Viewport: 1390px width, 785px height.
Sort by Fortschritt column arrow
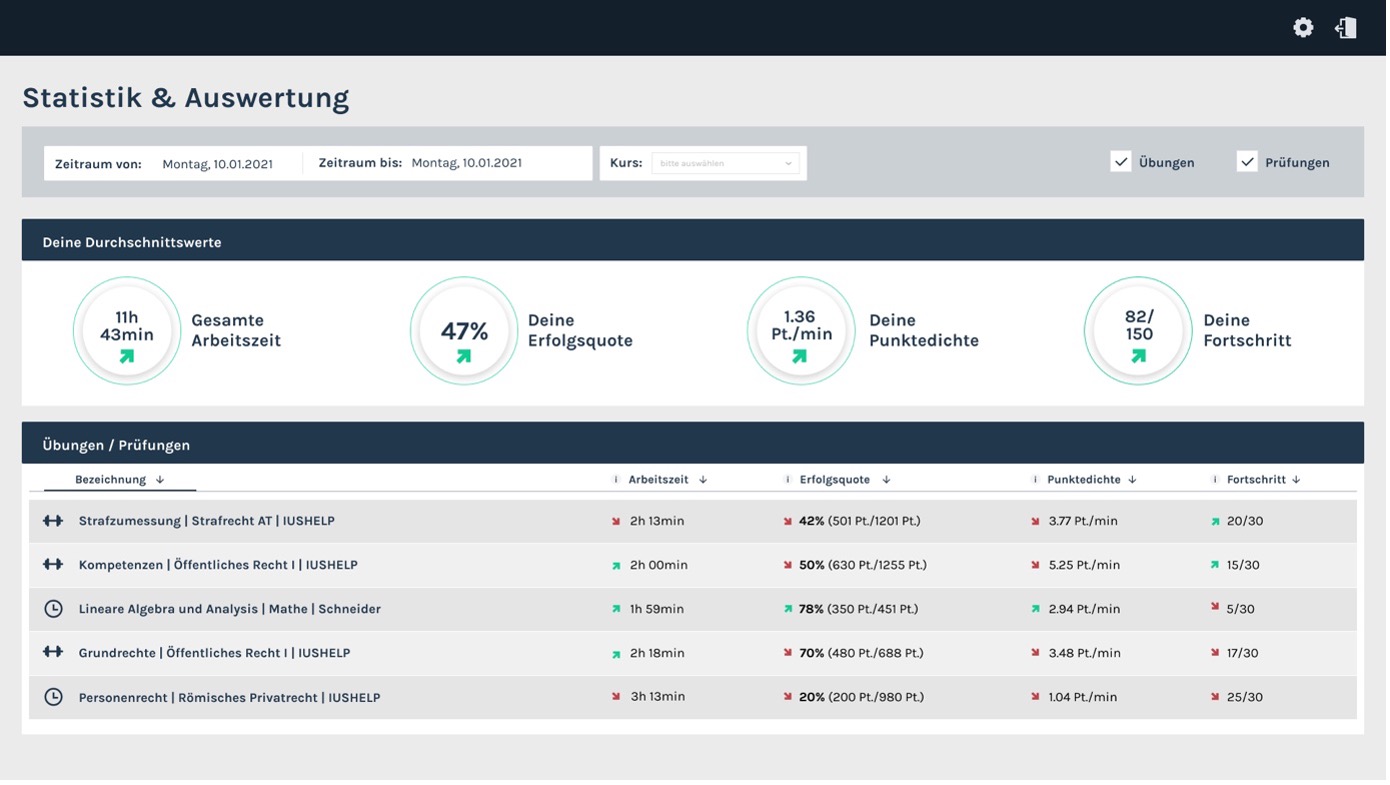click(x=1296, y=480)
